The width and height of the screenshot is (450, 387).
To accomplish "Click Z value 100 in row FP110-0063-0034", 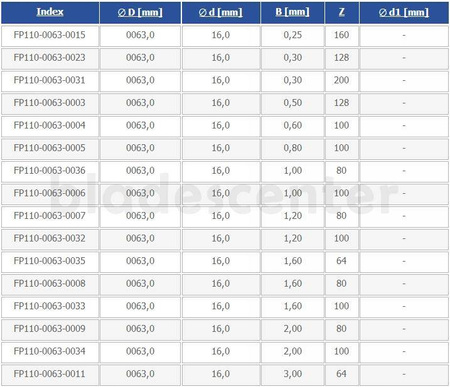I will click(x=342, y=351).
